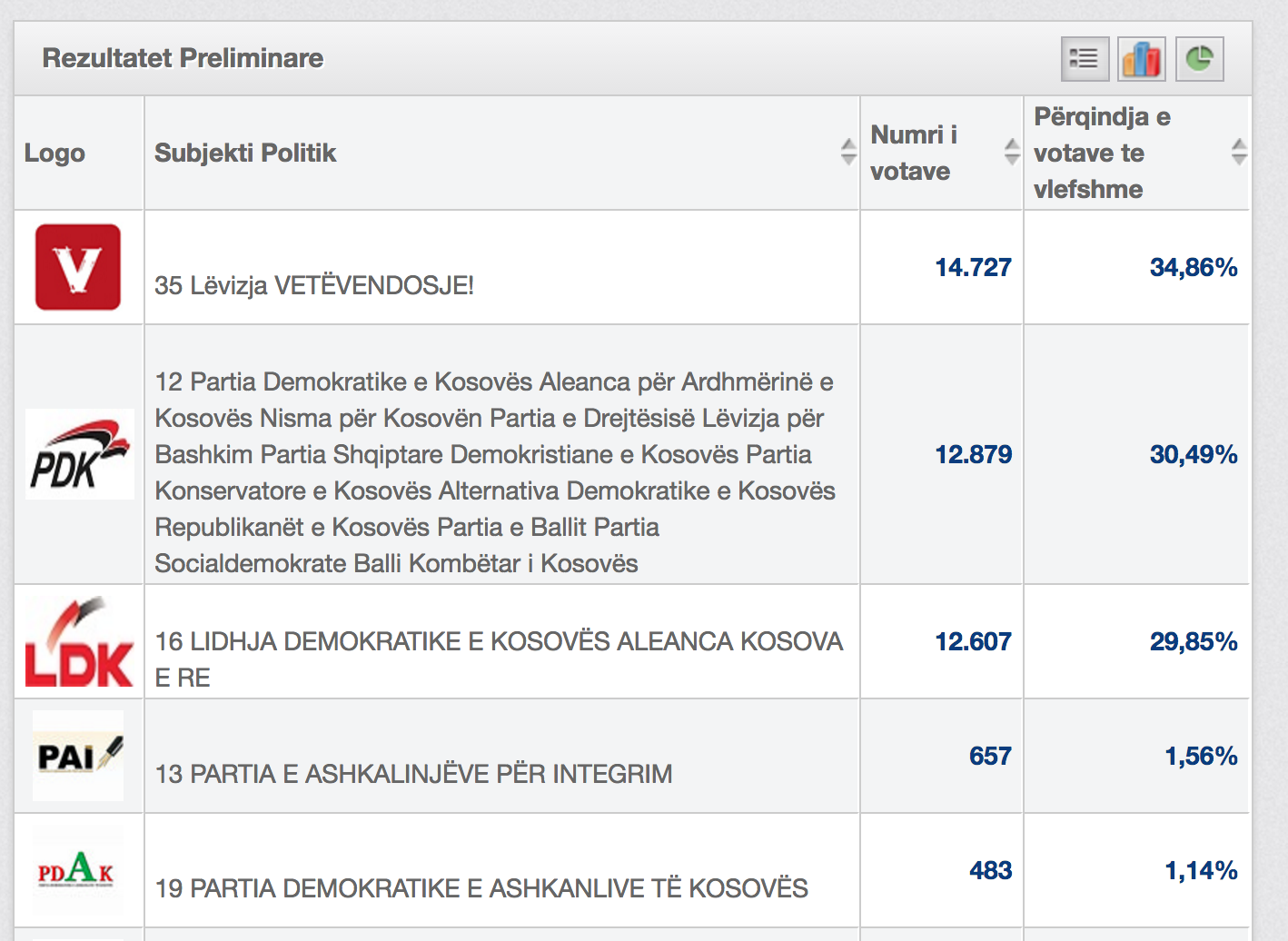1288x941 pixels.
Task: Sort by Përqindja e votave arrows
Action: [x=1239, y=152]
